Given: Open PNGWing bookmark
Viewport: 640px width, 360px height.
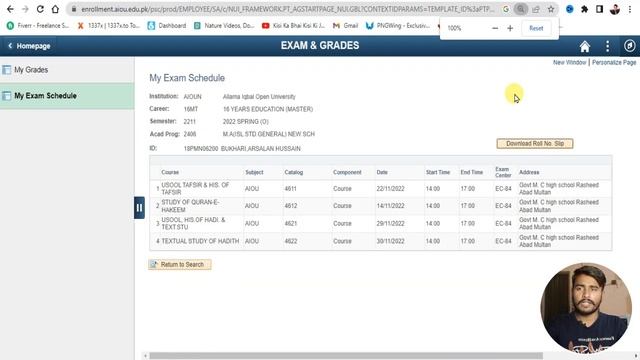Looking at the screenshot, I should pos(398,25).
